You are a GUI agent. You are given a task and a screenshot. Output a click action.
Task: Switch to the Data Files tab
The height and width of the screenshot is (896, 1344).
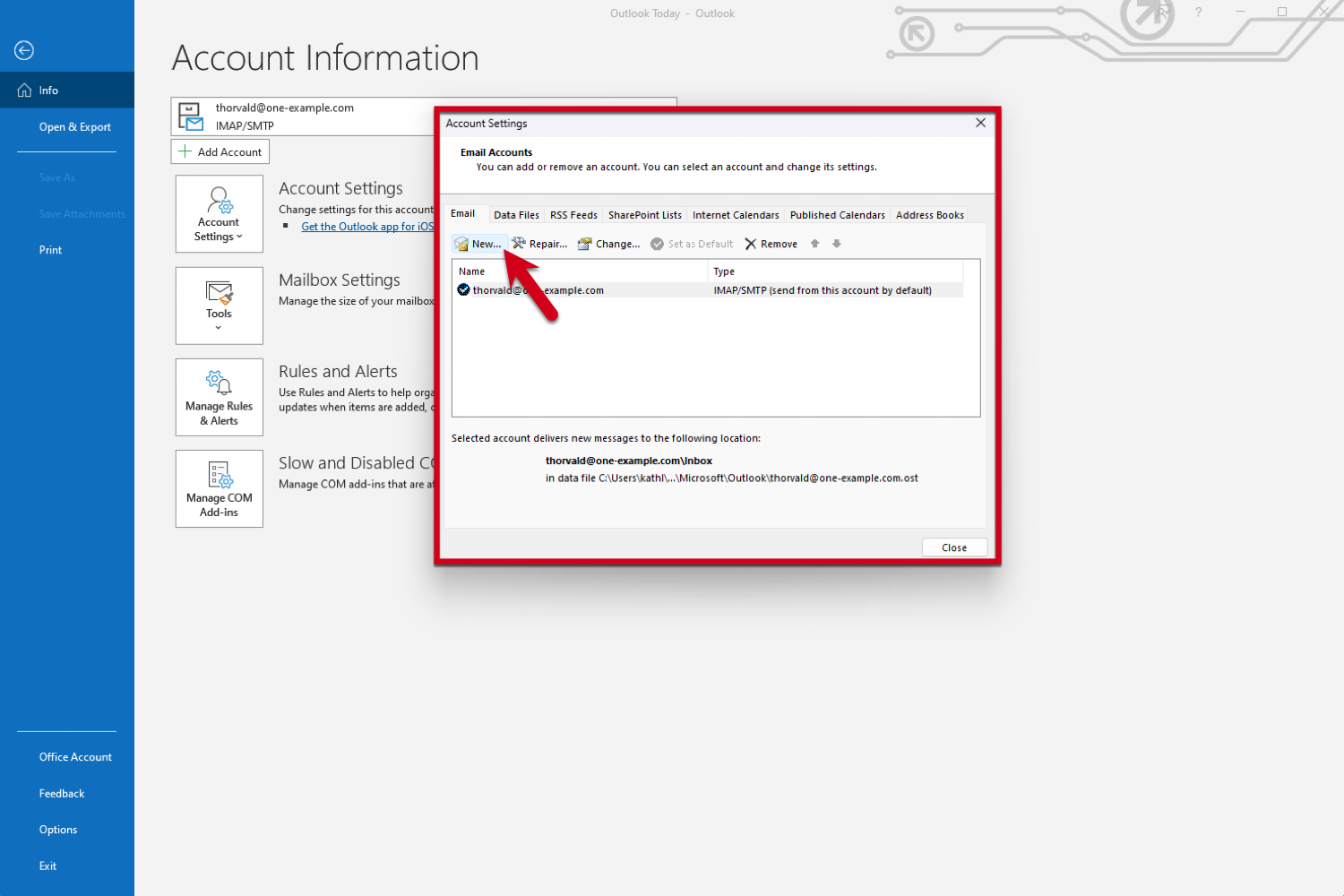[516, 214]
